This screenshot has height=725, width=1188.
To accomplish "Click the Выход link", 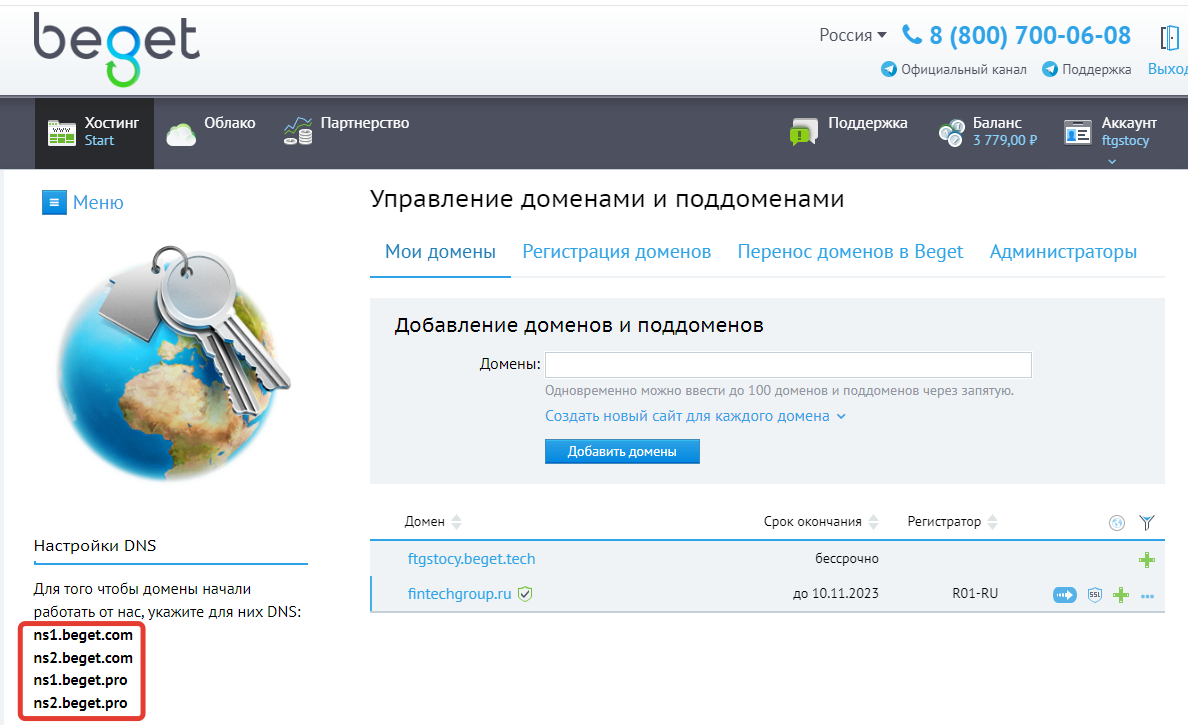I will click(1168, 69).
